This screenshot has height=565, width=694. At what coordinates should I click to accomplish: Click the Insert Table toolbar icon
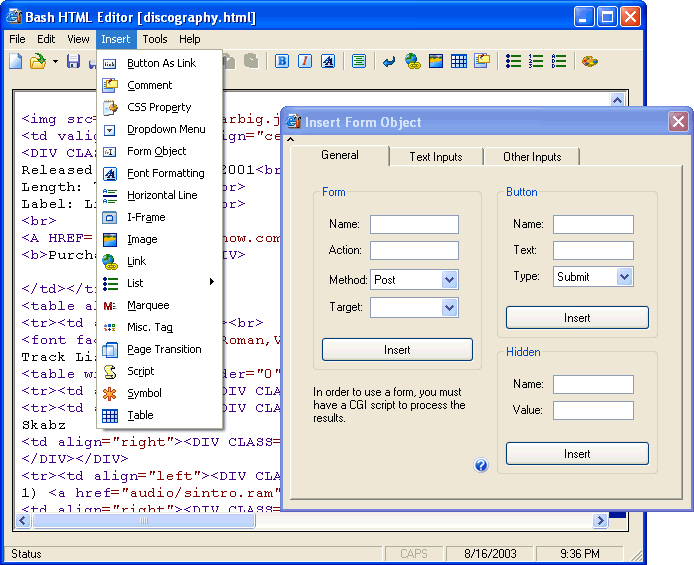point(459,62)
